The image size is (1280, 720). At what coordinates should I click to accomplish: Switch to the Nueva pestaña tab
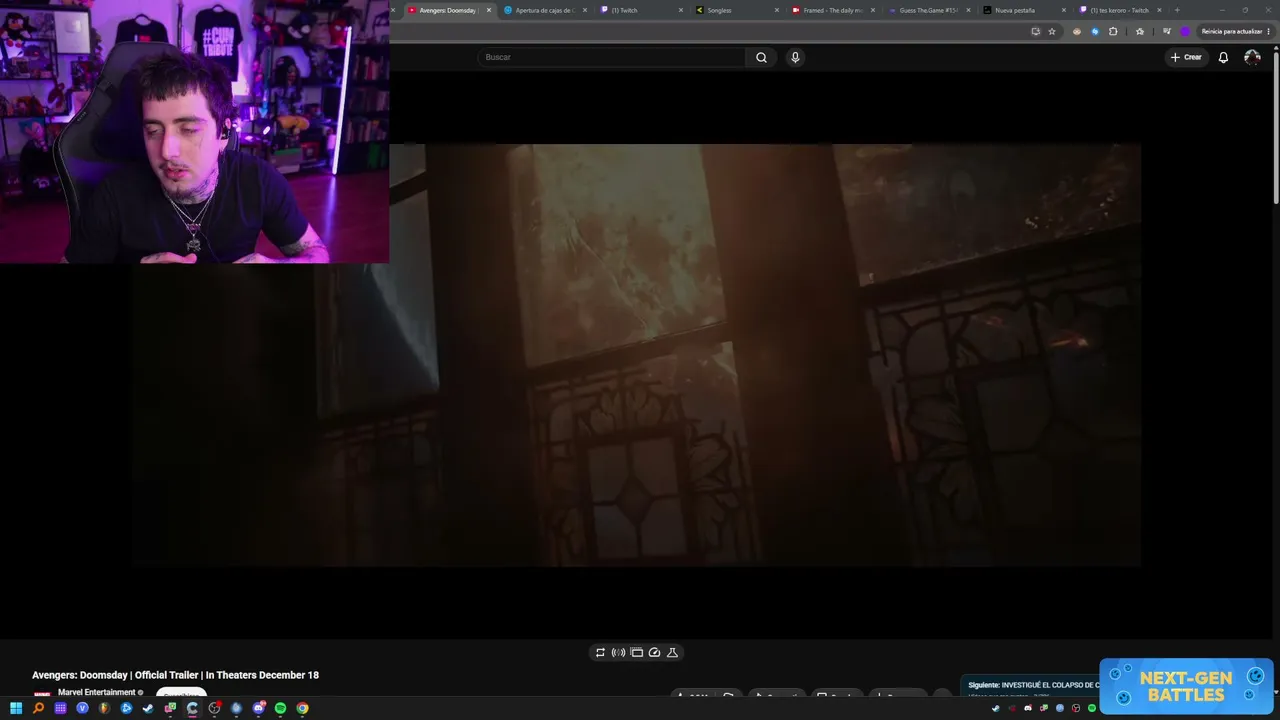click(x=1025, y=10)
